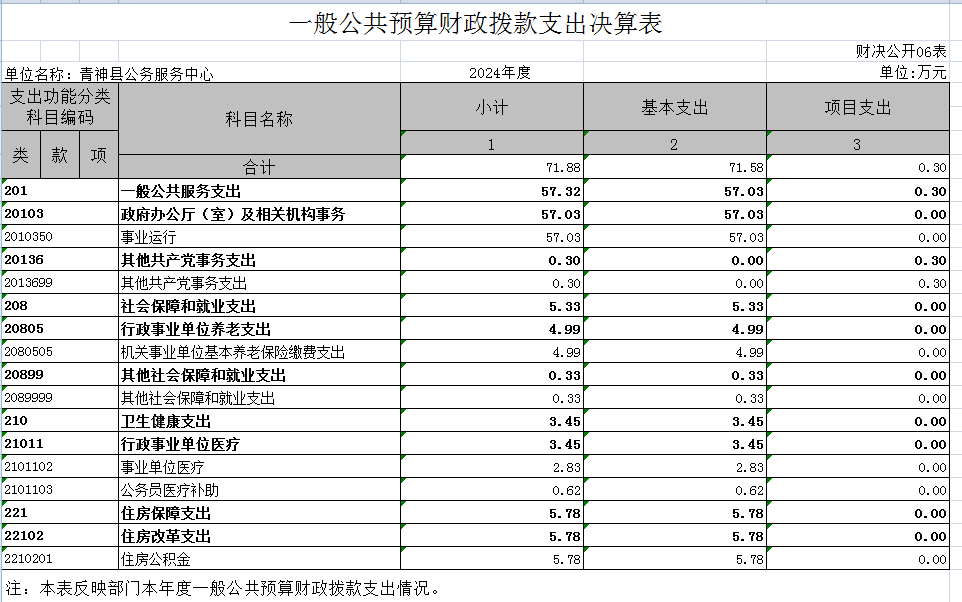
Task: Click the footnote starting with 注：本表反映
Action: pyautogui.click(x=225, y=588)
